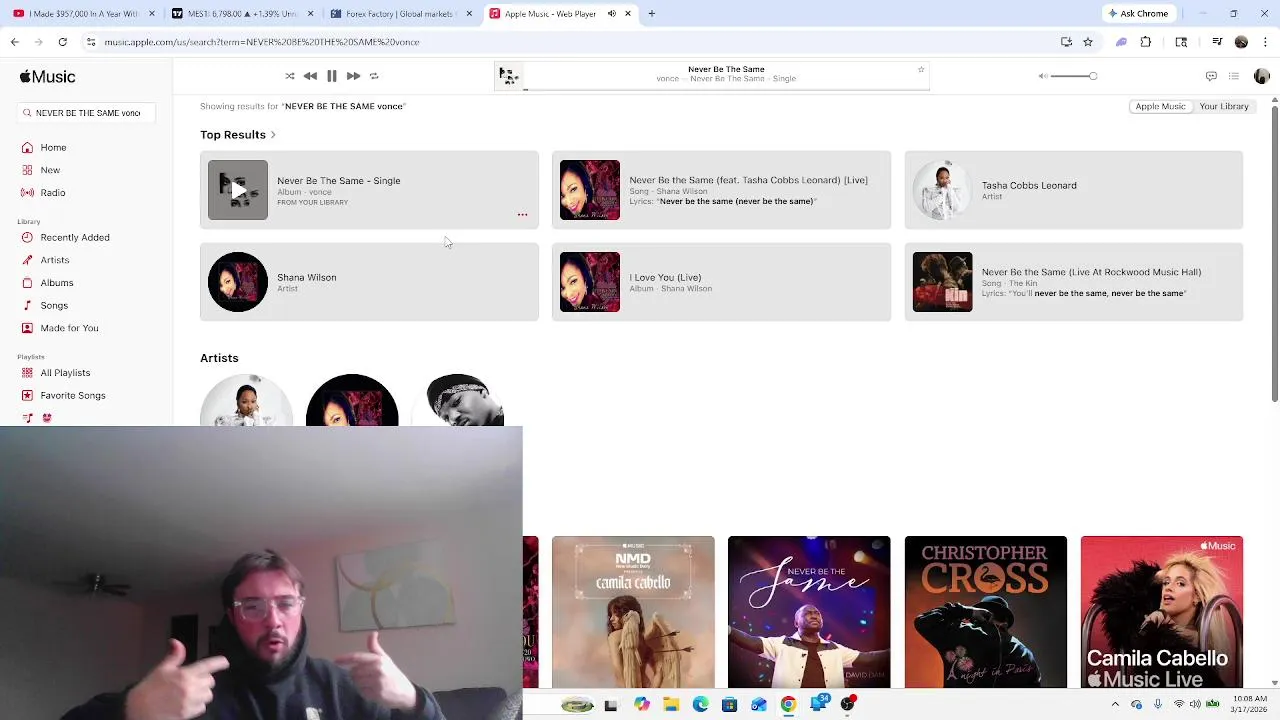Skip to the next track
The width and height of the screenshot is (1280, 720).
[353, 76]
